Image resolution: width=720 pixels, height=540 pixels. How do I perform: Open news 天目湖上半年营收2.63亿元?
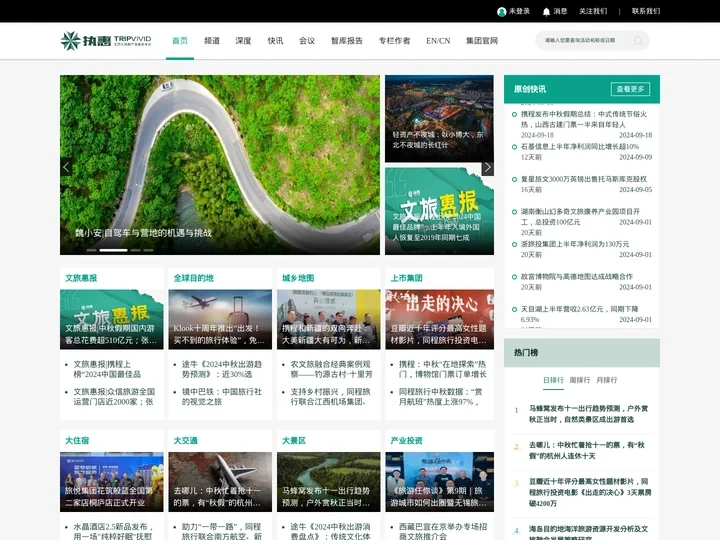click(579, 314)
